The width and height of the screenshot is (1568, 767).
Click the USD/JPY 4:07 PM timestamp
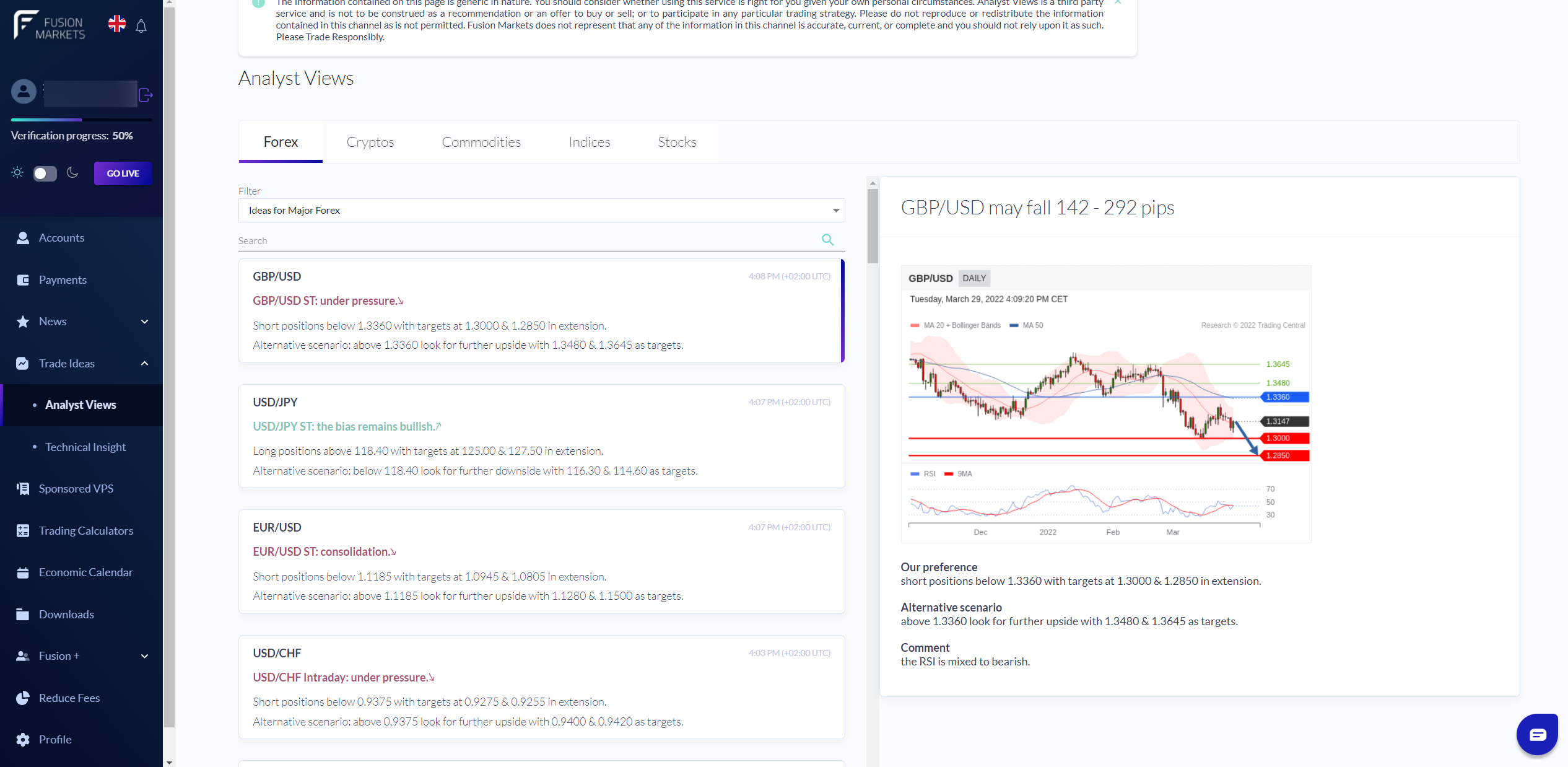pos(789,402)
